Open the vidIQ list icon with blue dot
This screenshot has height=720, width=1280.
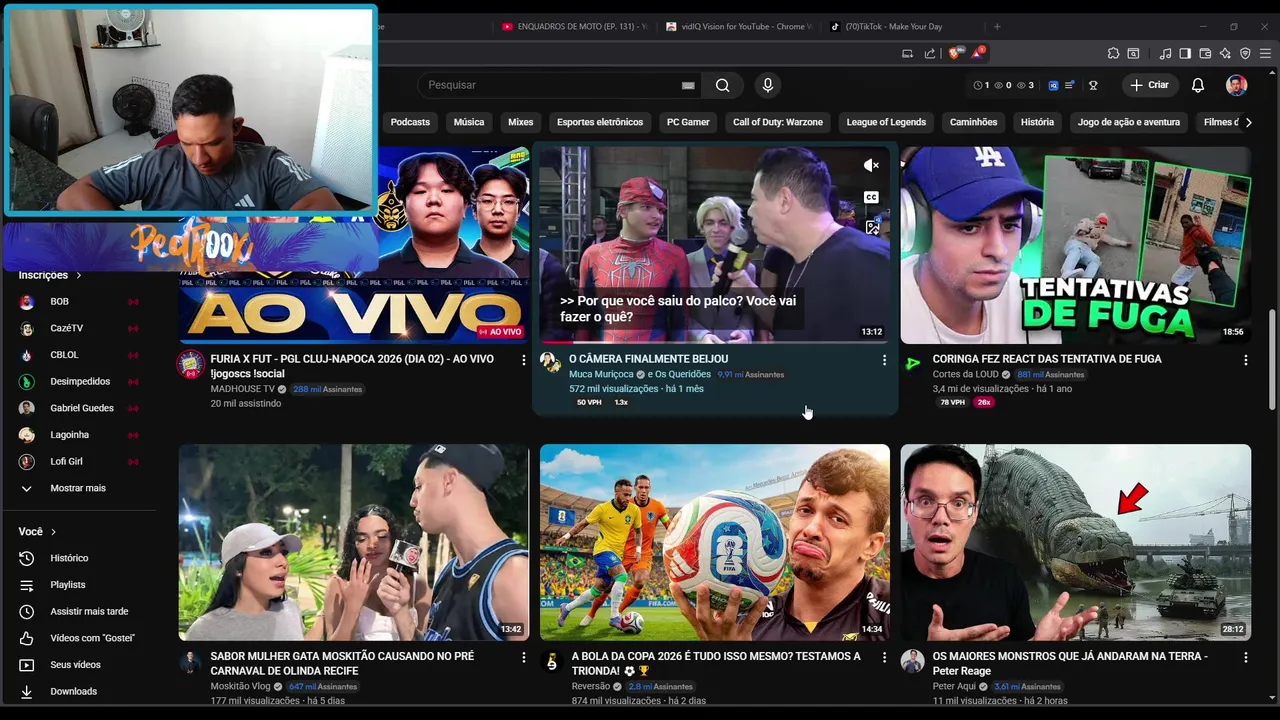tap(1070, 85)
